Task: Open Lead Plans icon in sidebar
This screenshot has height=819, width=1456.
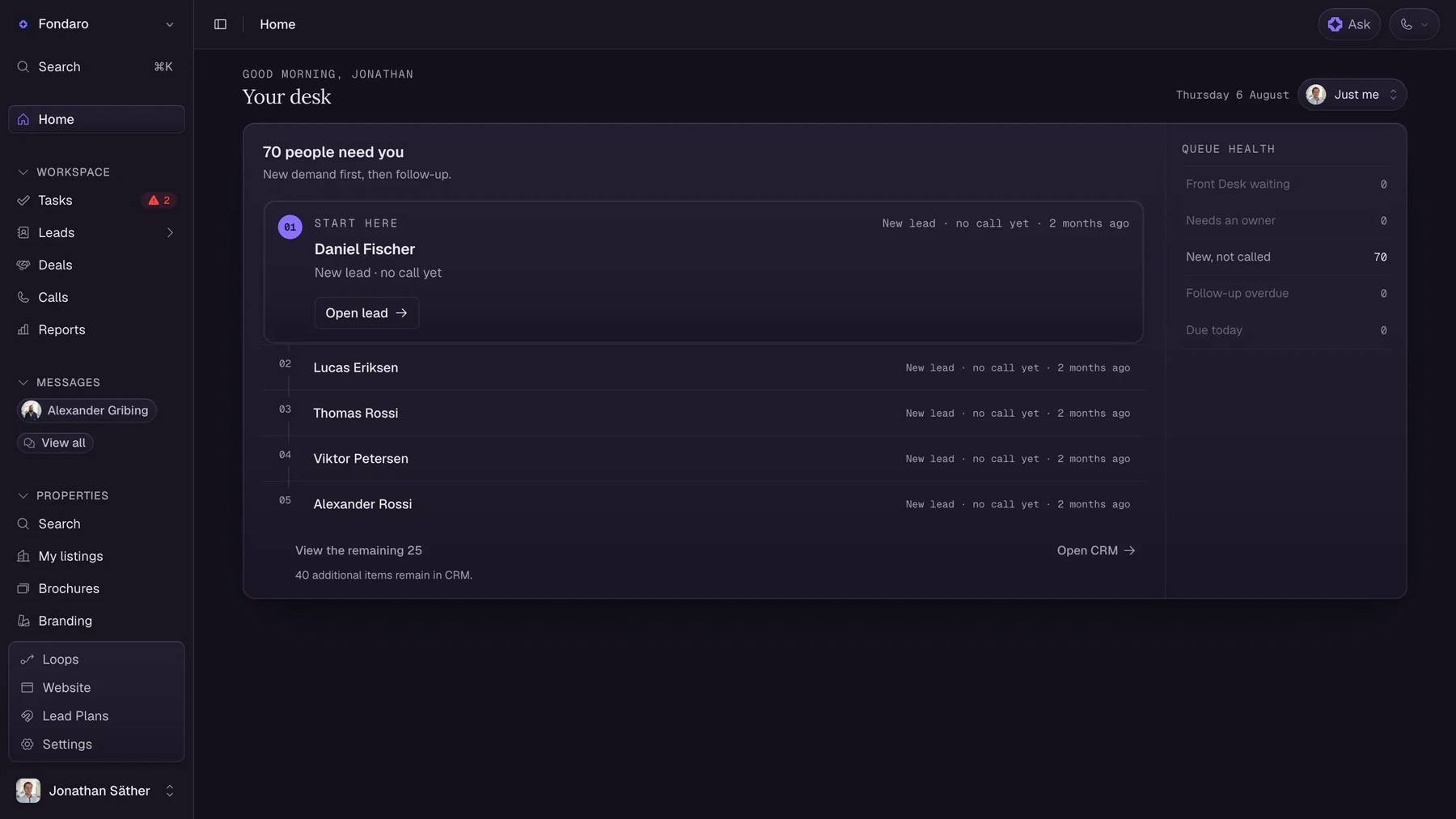Action: (x=28, y=716)
